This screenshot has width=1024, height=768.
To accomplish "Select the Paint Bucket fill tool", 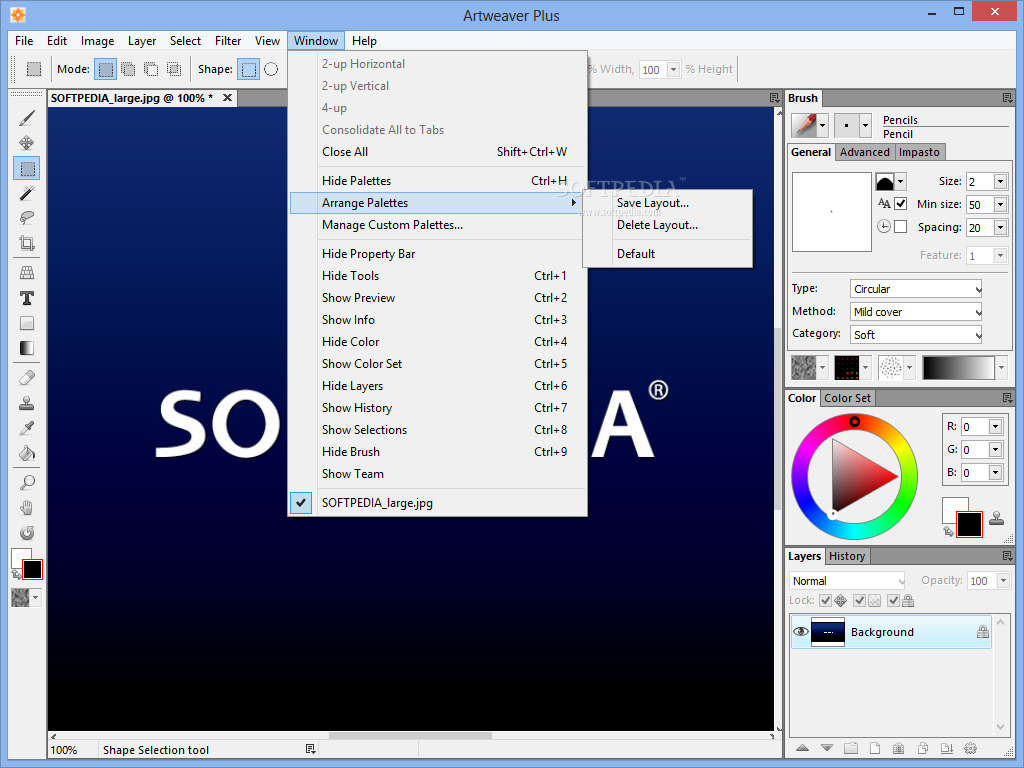I will 27,453.
